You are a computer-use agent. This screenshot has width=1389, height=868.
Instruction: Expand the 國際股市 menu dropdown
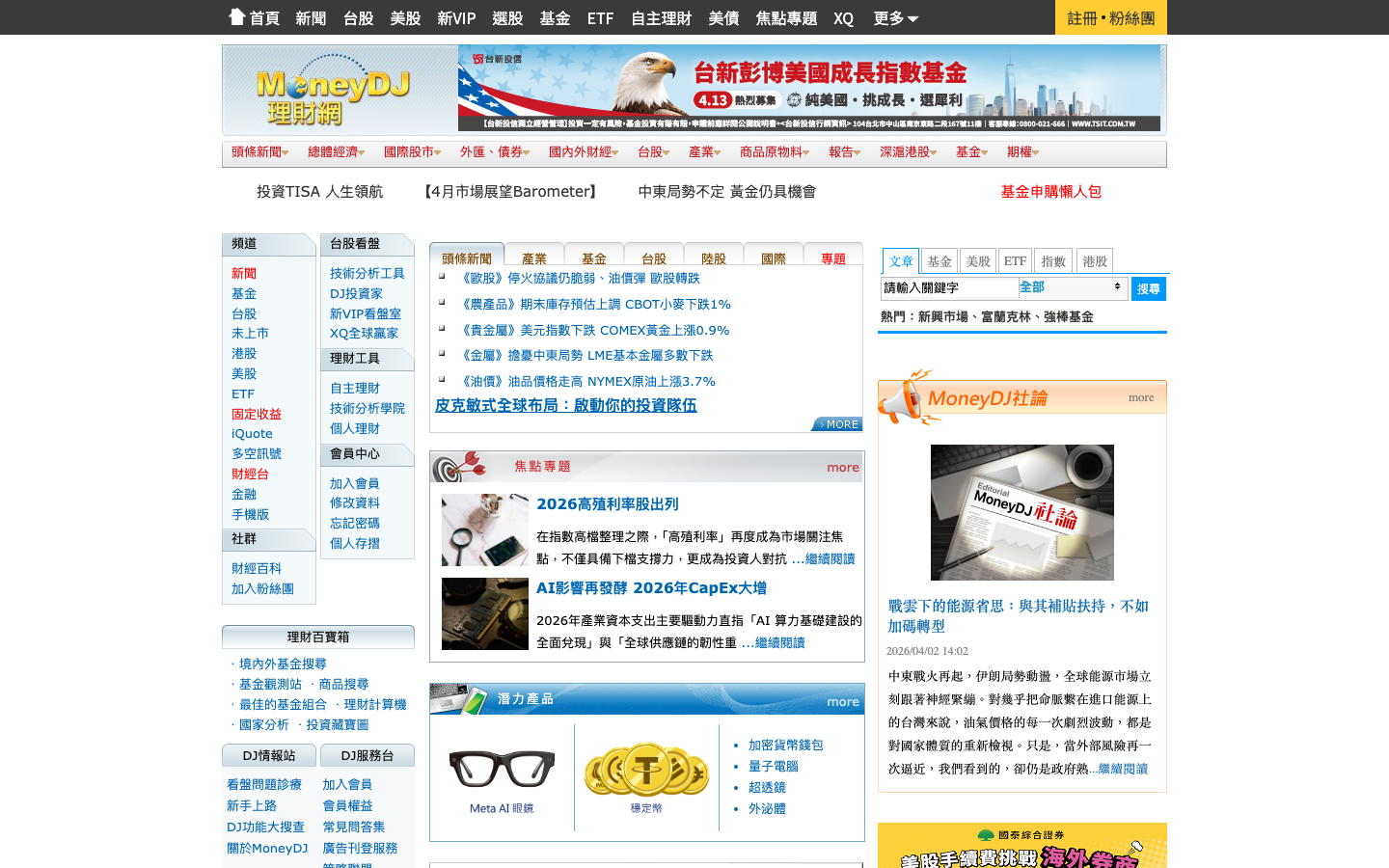click(413, 152)
